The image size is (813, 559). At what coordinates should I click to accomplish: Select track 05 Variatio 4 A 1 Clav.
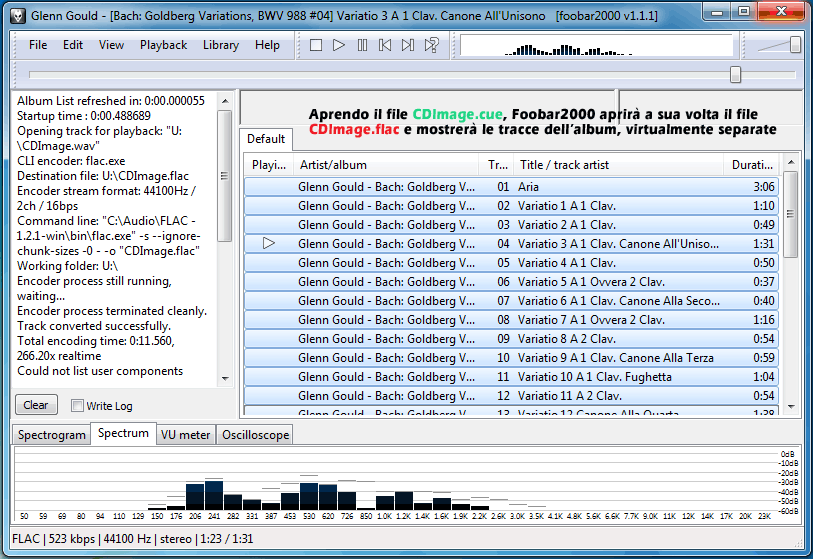click(511, 263)
